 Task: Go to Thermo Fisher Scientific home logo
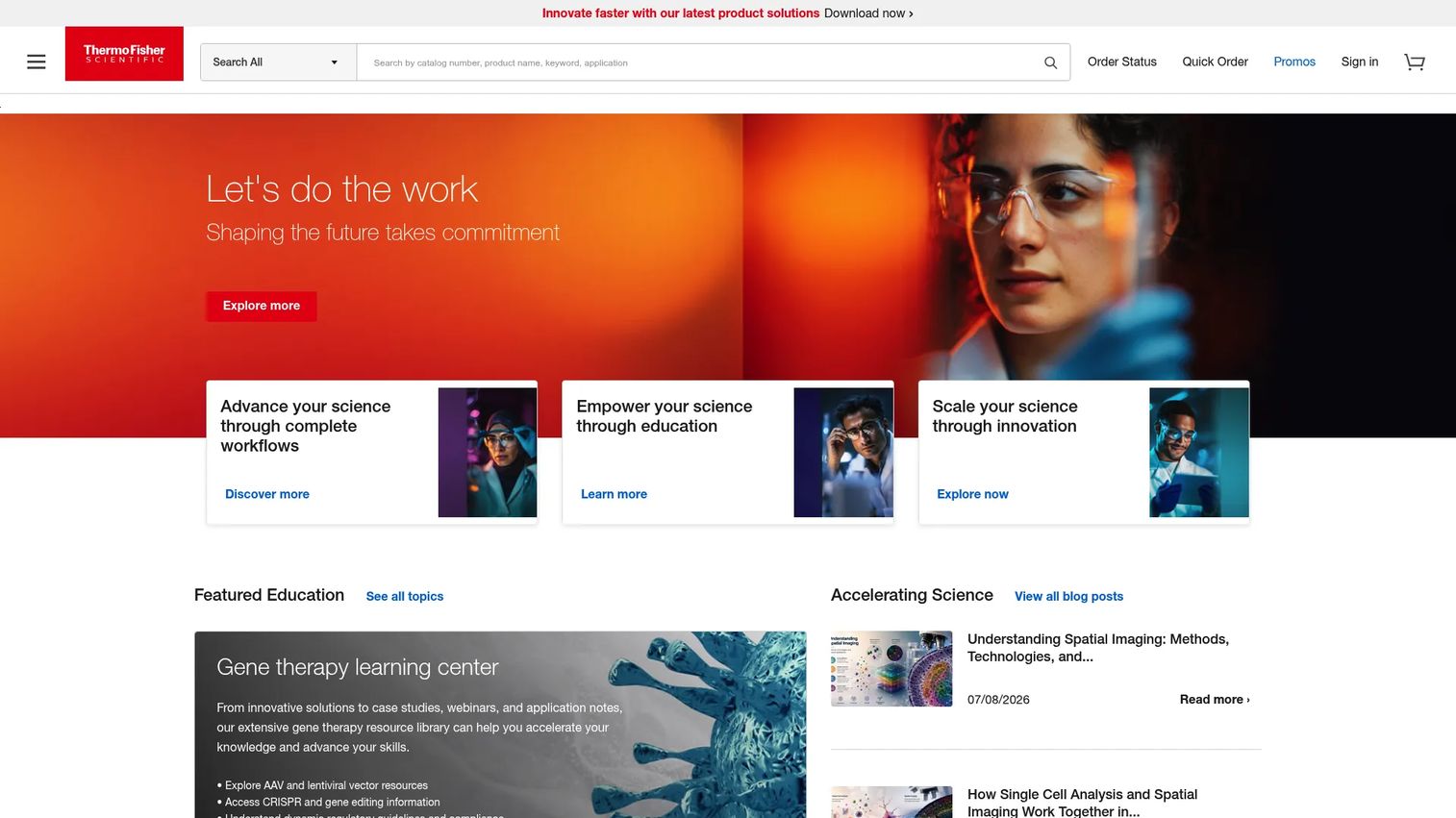point(124,54)
